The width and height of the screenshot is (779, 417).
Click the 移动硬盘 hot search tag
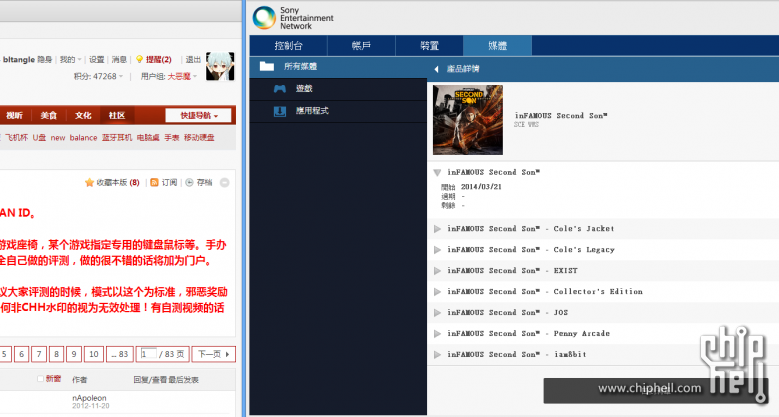(x=199, y=138)
